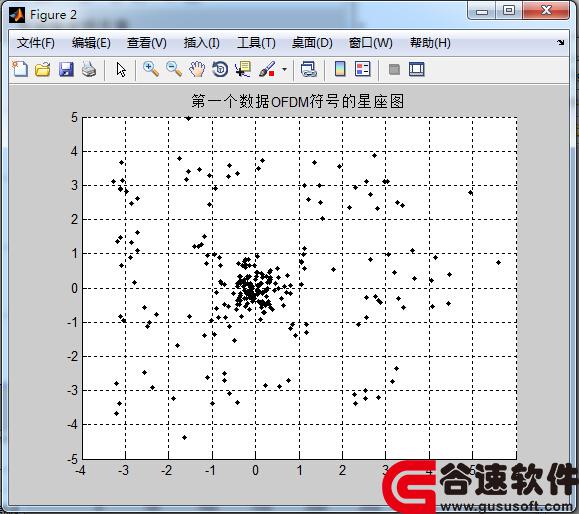Select the Data Cursor tool

243,69
